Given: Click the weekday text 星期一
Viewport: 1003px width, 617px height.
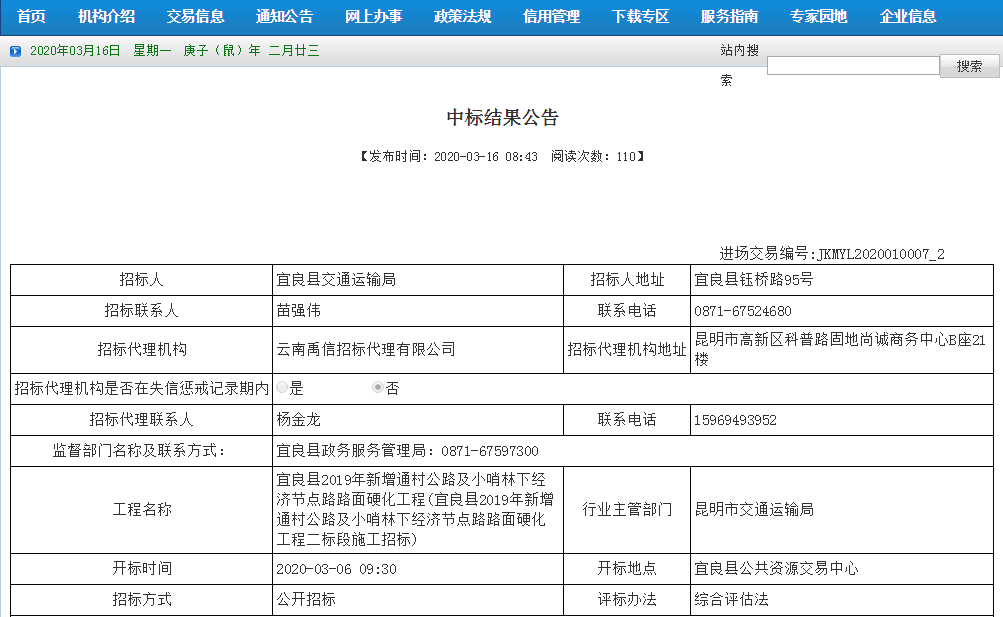Looking at the screenshot, I should tap(152, 51).
